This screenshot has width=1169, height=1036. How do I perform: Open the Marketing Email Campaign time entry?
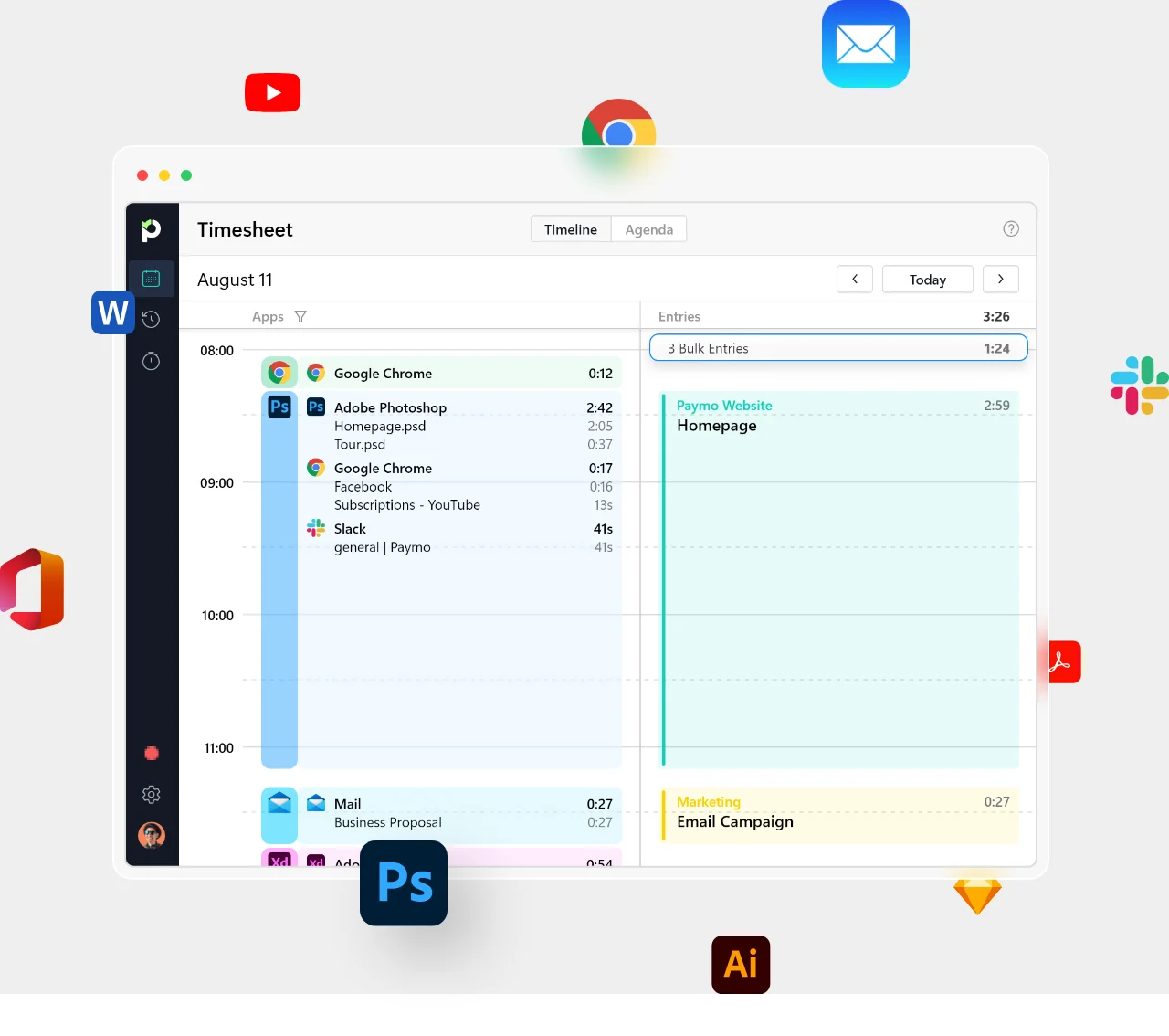pyautogui.click(x=840, y=815)
